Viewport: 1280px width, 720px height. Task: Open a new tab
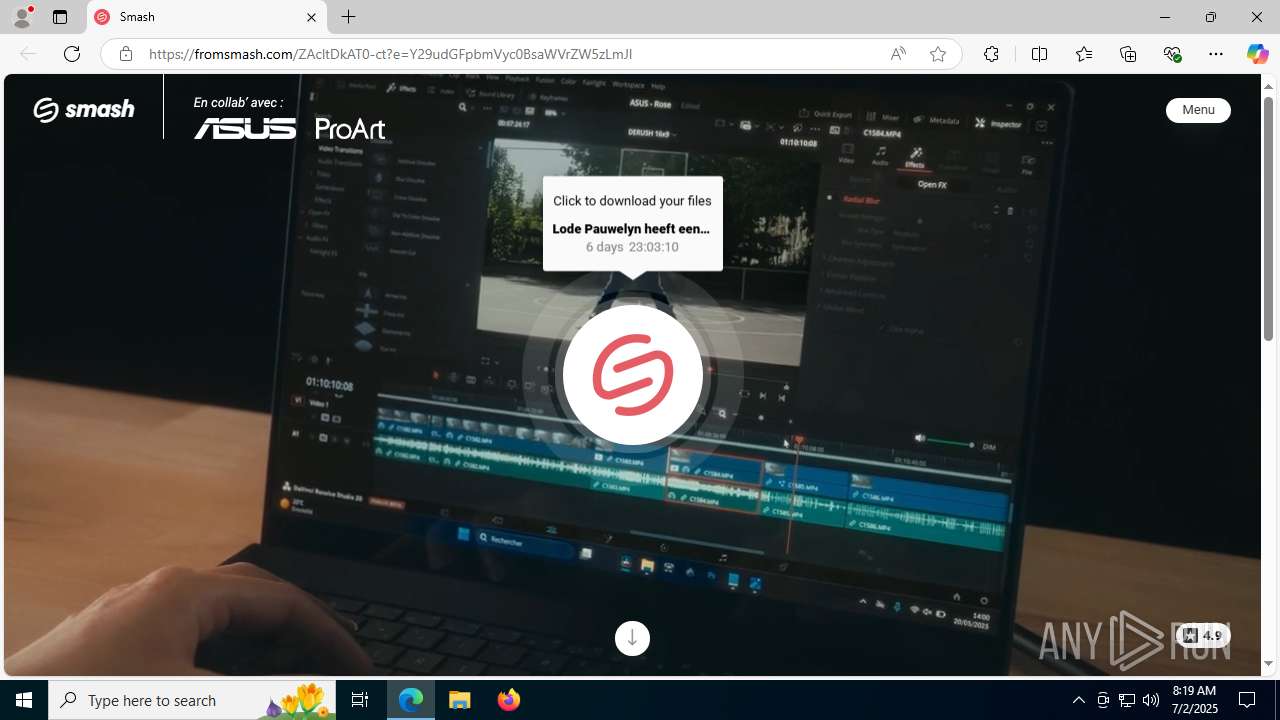tap(348, 17)
